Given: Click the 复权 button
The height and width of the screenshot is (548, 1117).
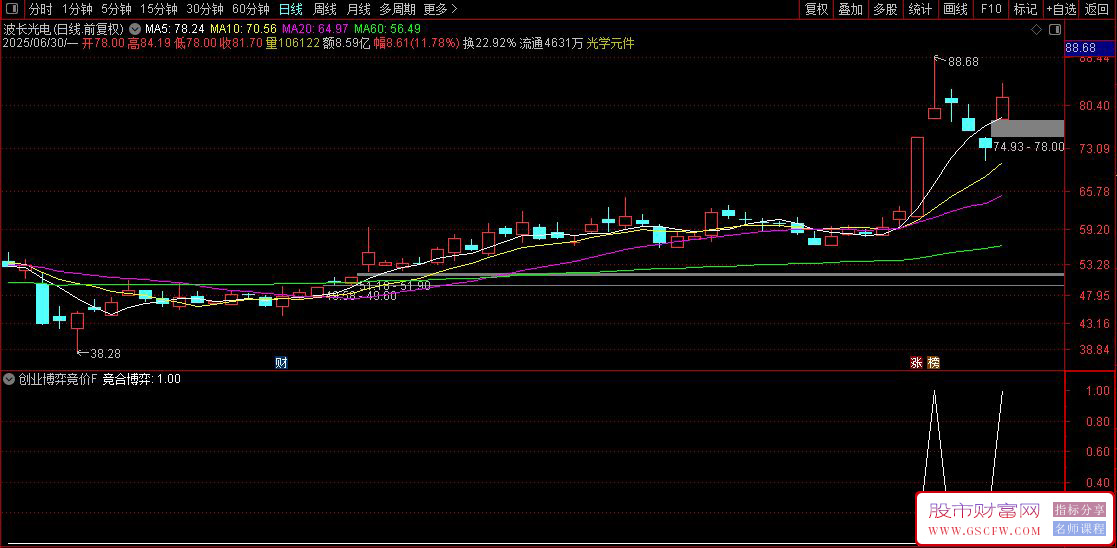Looking at the screenshot, I should tap(816, 9).
